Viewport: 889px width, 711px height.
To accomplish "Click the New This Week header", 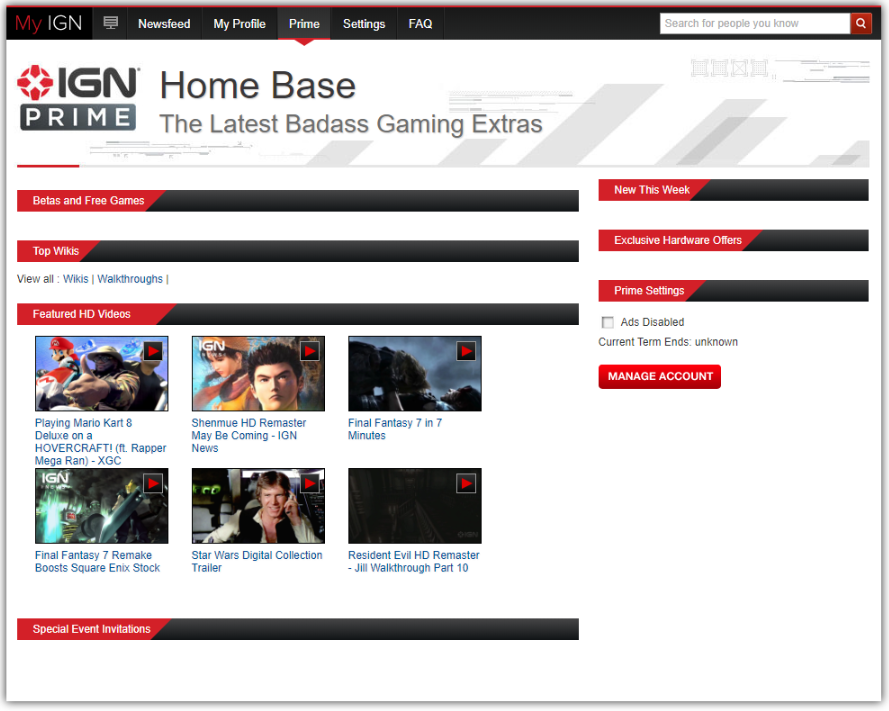I will (x=733, y=190).
